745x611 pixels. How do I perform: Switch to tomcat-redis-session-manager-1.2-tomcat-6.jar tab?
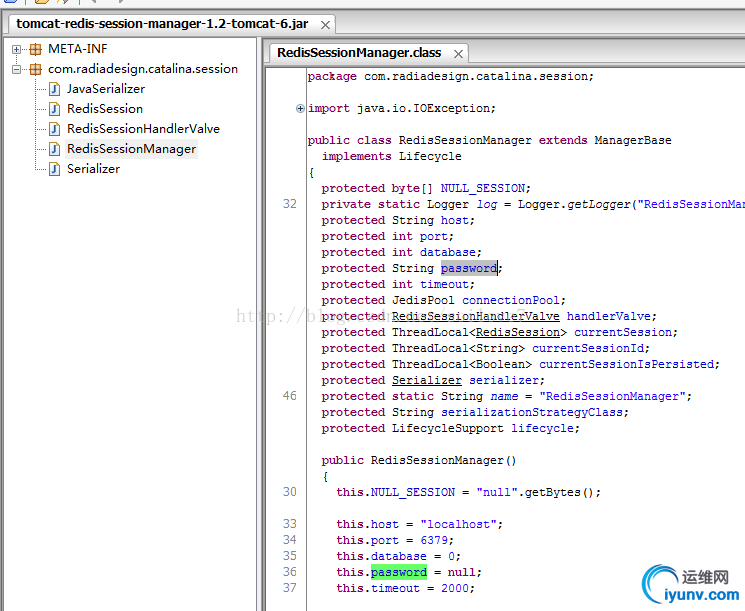(162, 24)
